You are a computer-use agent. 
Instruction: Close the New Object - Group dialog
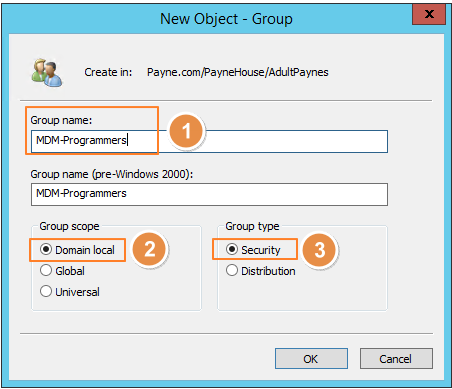point(429,14)
